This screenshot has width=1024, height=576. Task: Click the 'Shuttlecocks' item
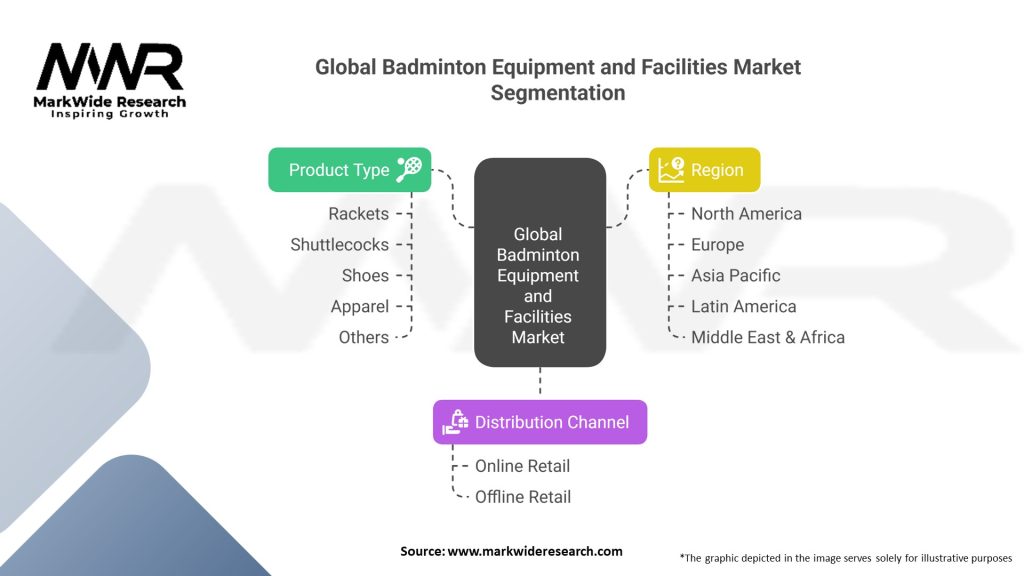340,244
